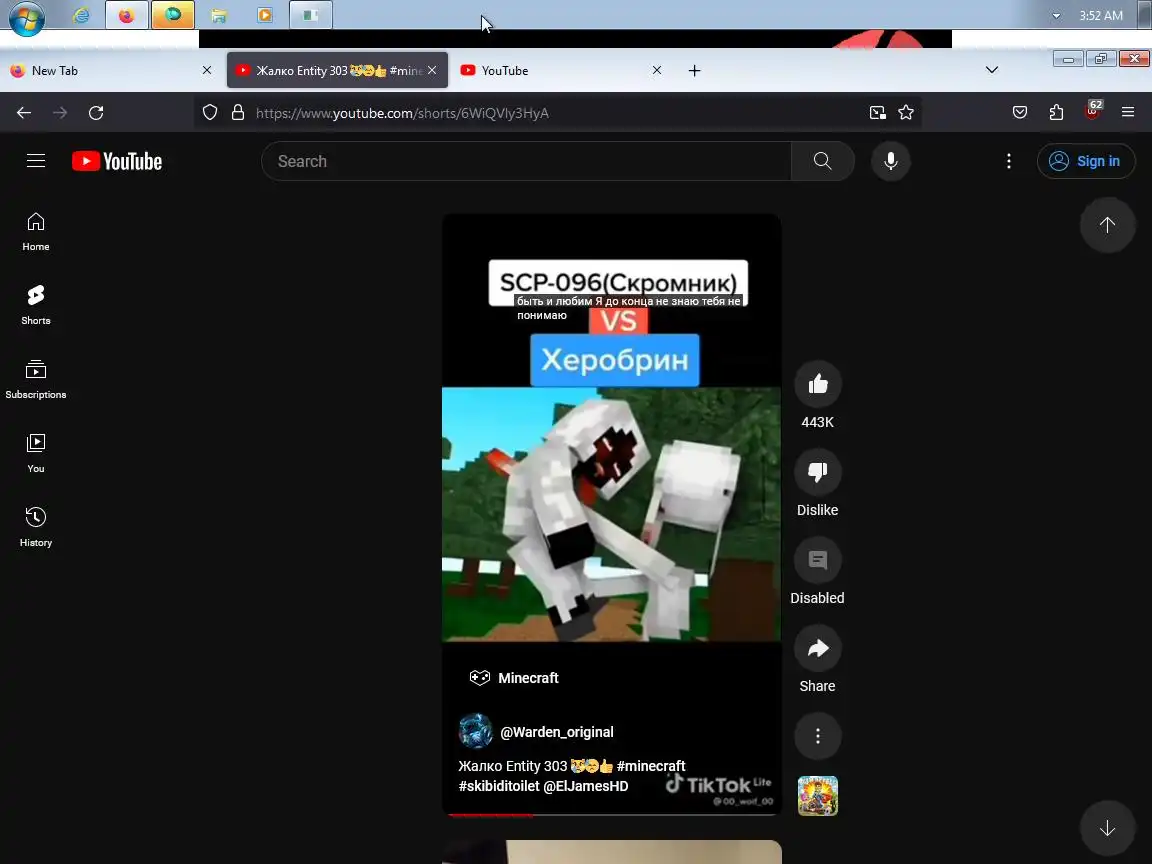Open the tracking protection shield
1152x864 pixels.
pos(210,112)
